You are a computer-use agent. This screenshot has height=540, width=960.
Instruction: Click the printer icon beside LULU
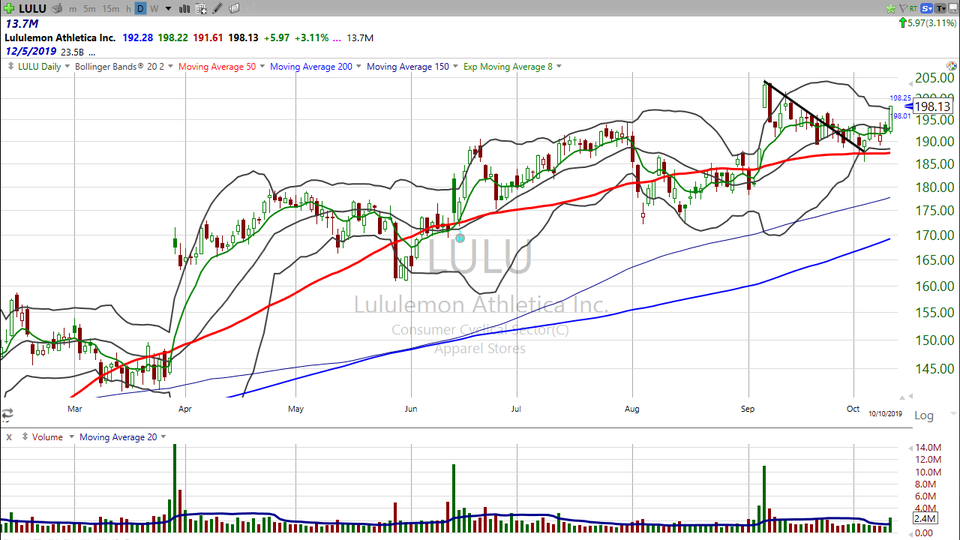[57, 8]
